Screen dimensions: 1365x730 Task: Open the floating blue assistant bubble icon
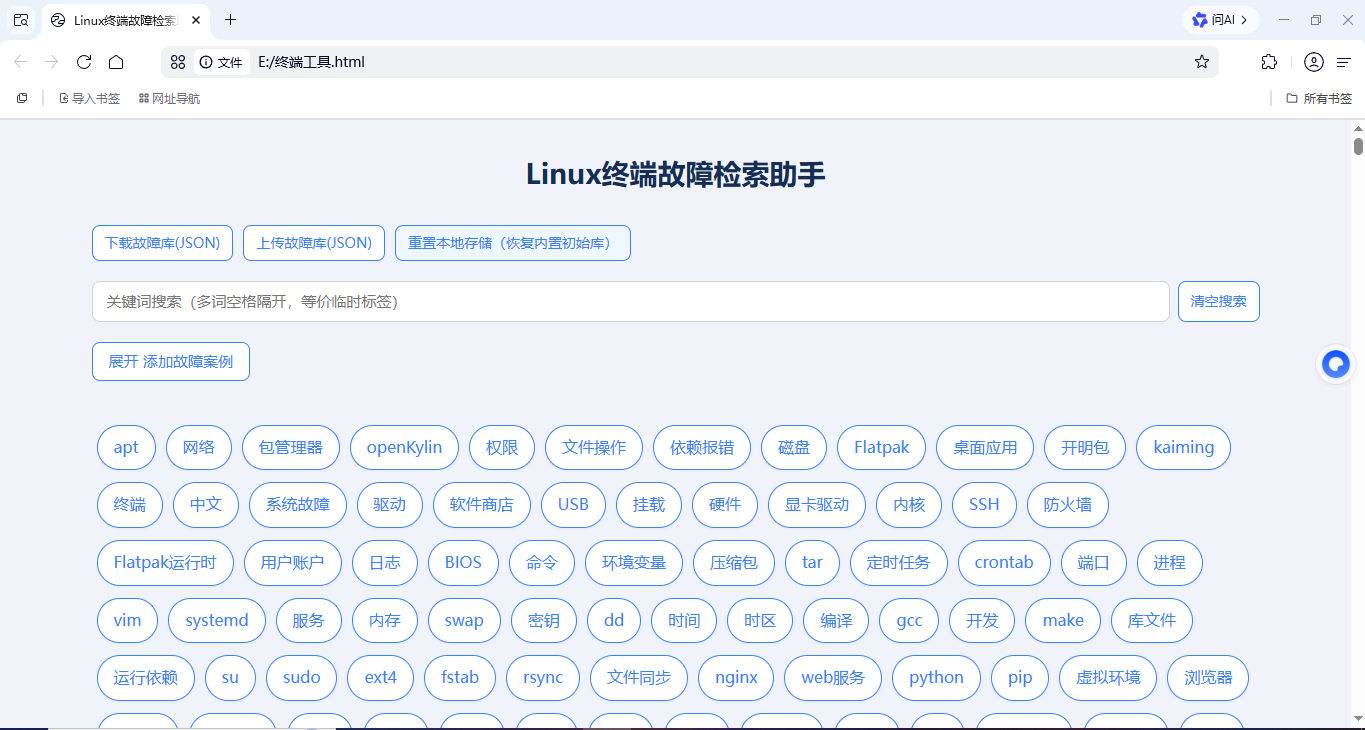[x=1336, y=364]
